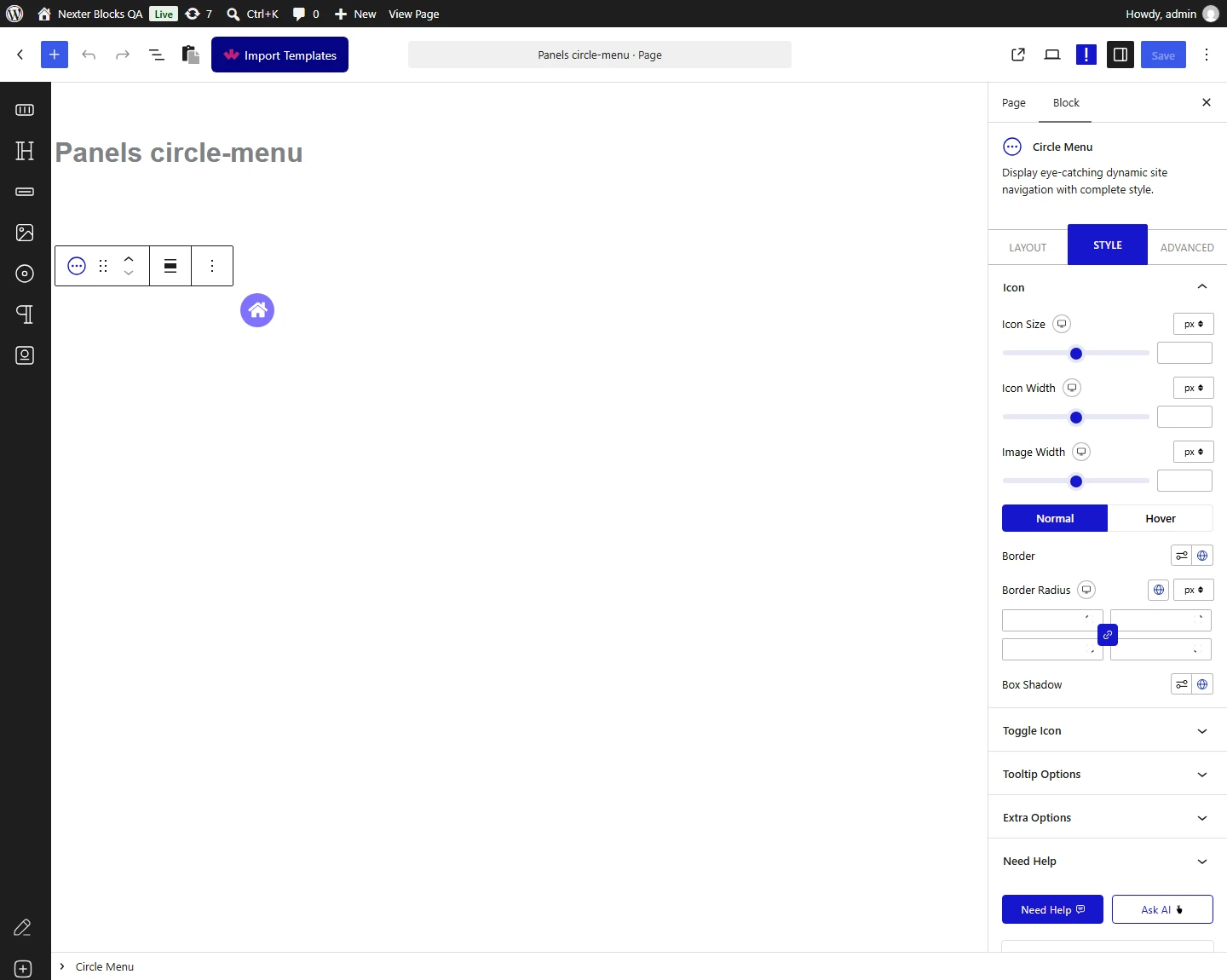Select the Normal state toggle
1227x980 pixels.
coord(1055,518)
